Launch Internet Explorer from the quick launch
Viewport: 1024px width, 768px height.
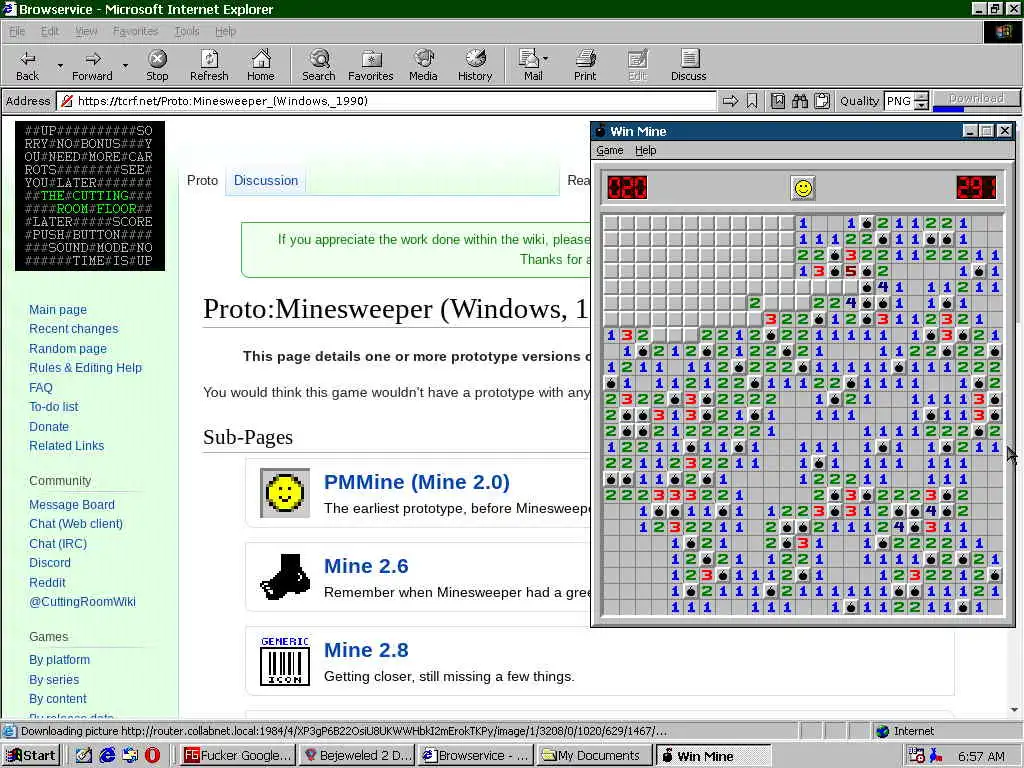pos(107,755)
